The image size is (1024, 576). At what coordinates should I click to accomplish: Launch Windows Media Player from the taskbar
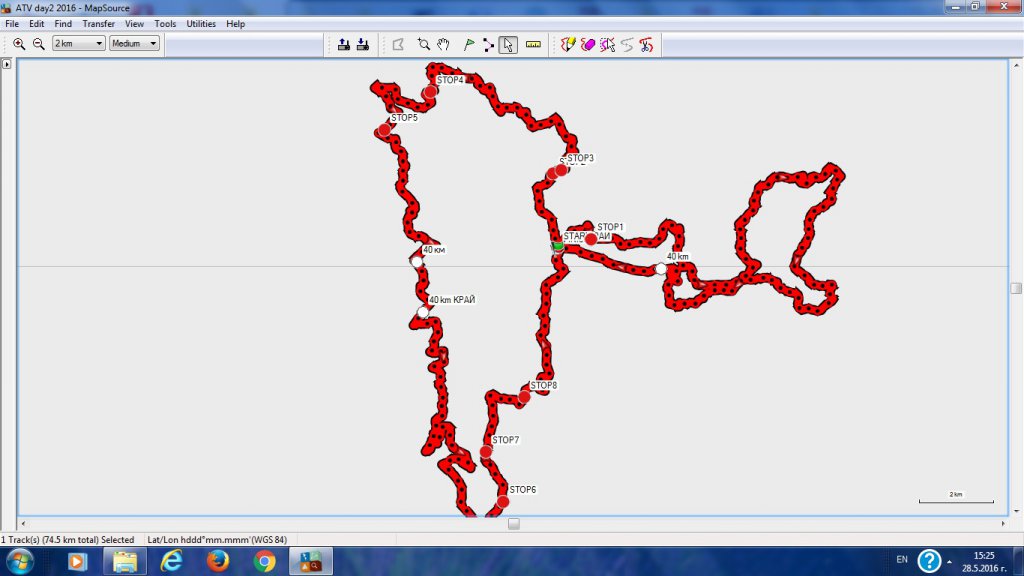pyautogui.click(x=77, y=561)
